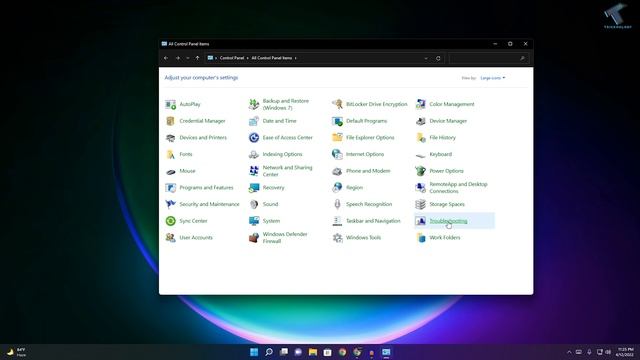Click the Indexing Options icon
The image size is (640, 360).
254,154
